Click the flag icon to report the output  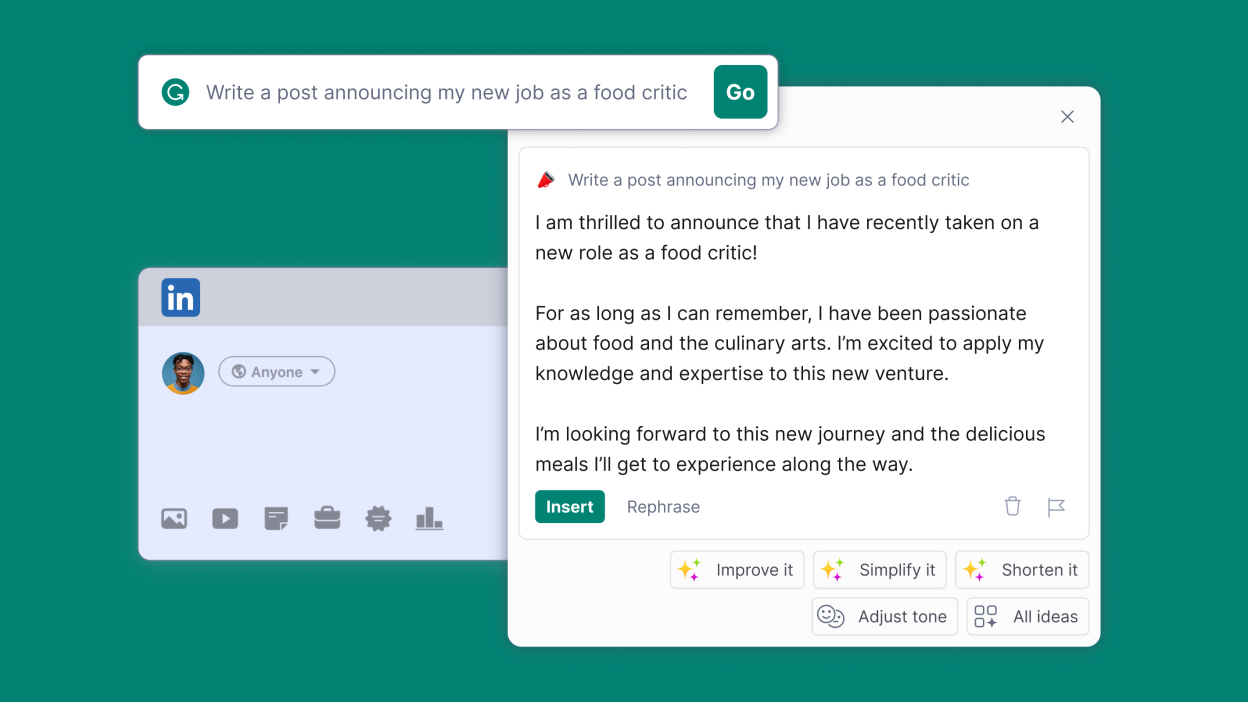pos(1057,507)
